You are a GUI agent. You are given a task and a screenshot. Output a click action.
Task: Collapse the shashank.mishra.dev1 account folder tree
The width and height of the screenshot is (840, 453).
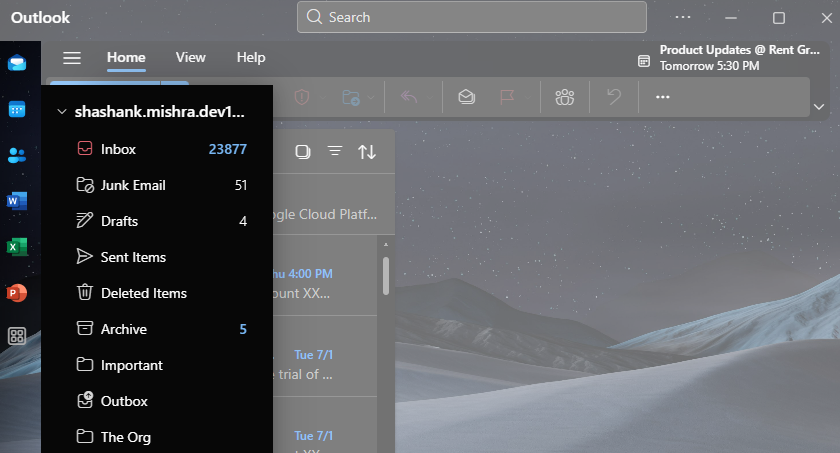[62, 111]
